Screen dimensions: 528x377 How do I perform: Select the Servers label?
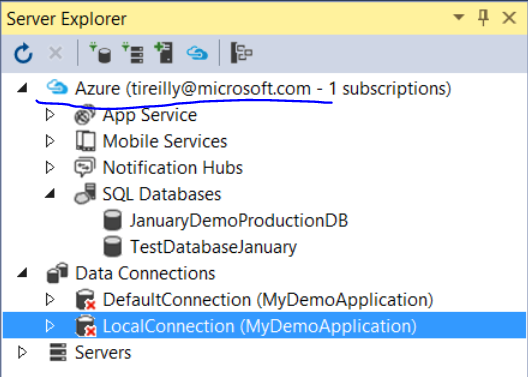(103, 353)
